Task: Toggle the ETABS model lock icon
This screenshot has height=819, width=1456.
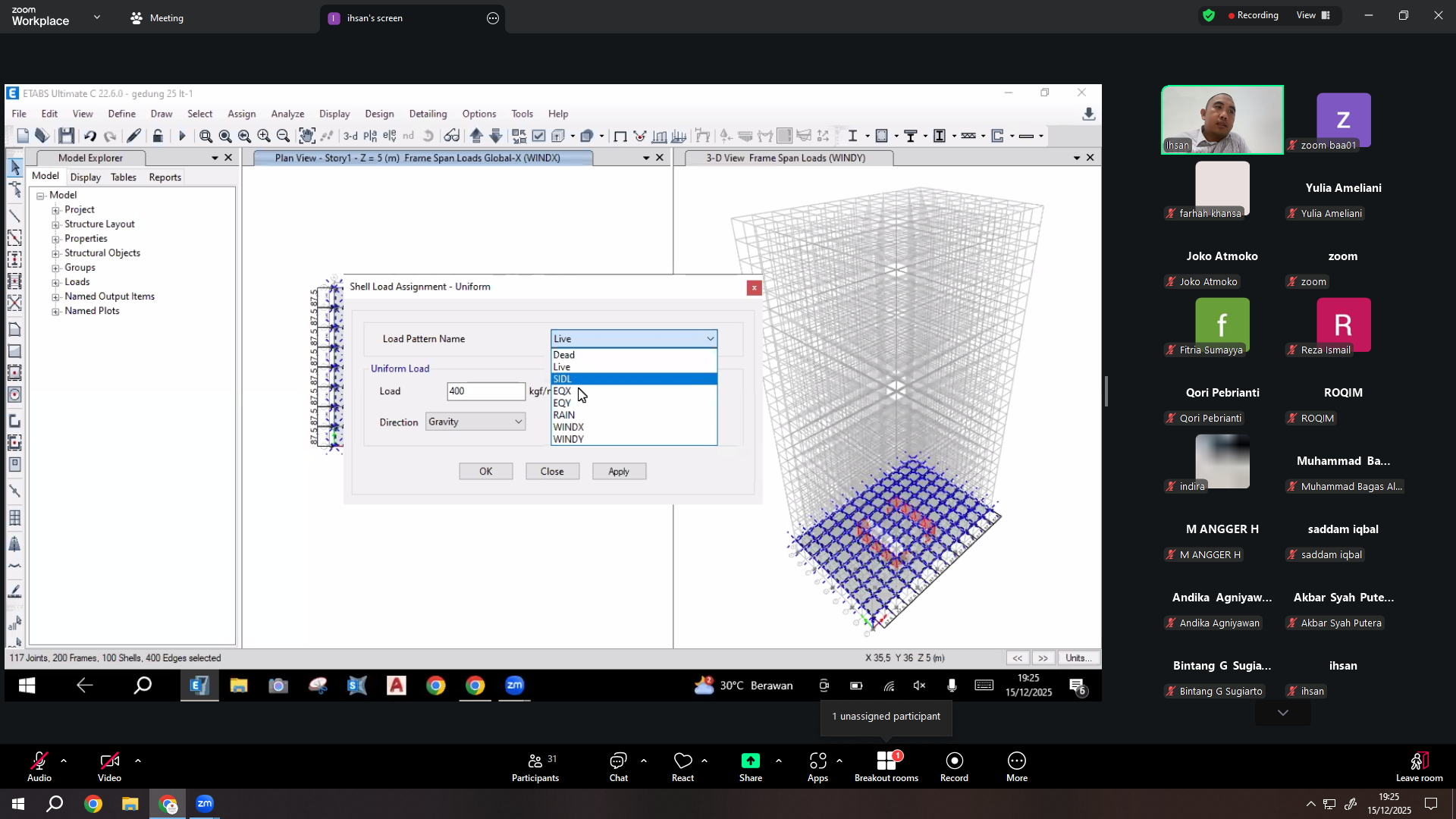Action: point(158,136)
